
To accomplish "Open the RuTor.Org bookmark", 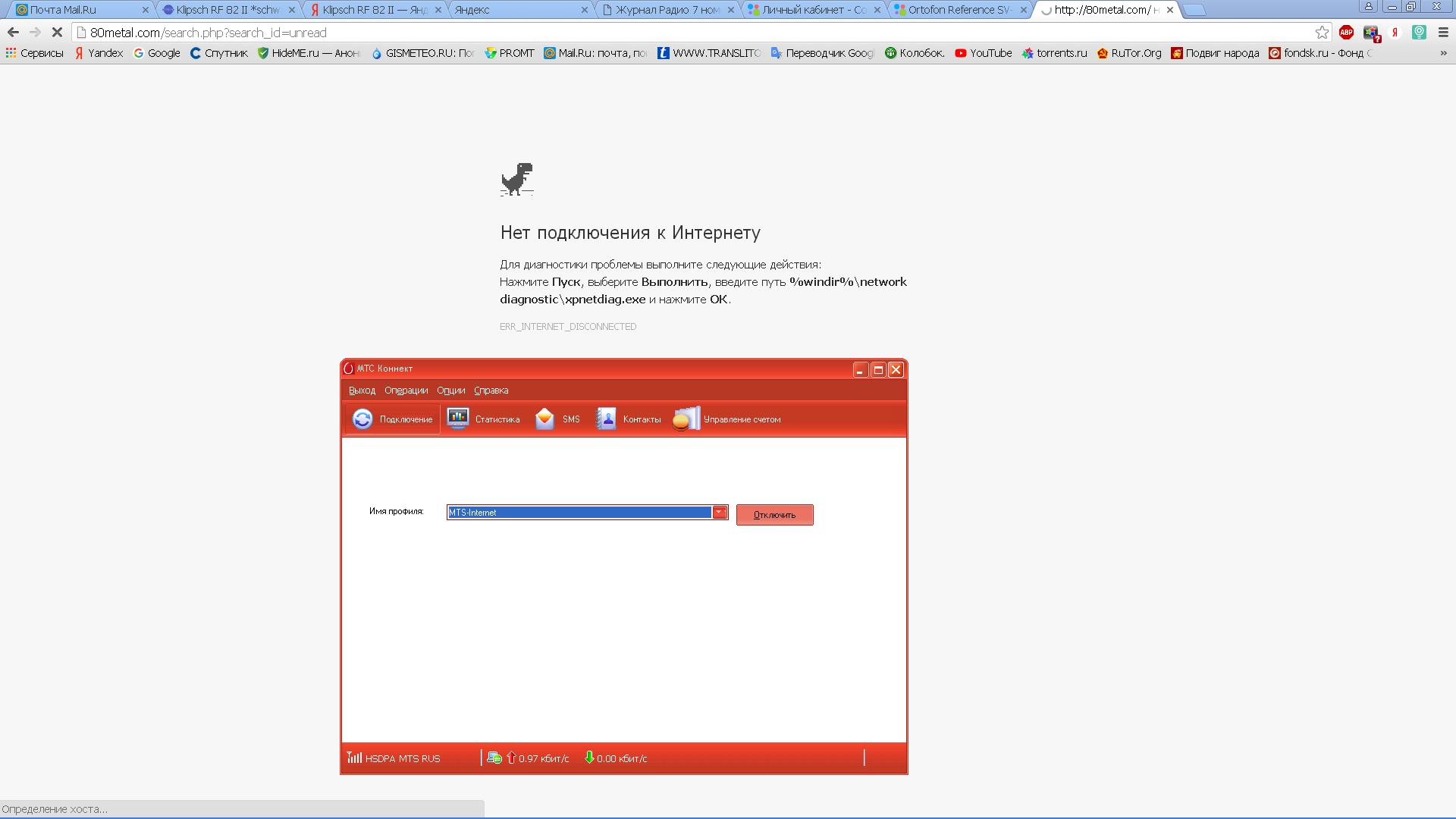I will coord(1128,53).
